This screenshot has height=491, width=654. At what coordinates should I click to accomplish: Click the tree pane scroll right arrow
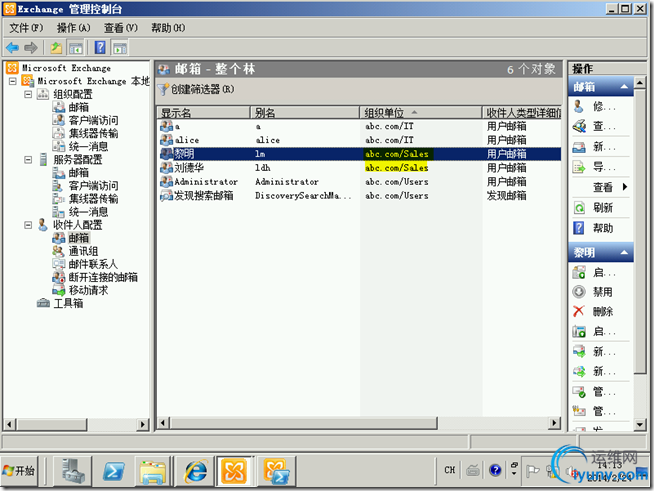tap(143, 425)
